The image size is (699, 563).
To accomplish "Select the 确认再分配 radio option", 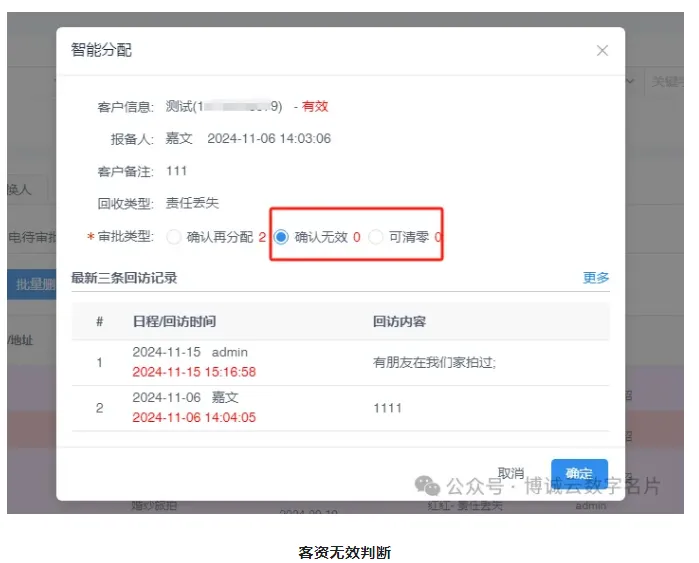I will pos(175,237).
